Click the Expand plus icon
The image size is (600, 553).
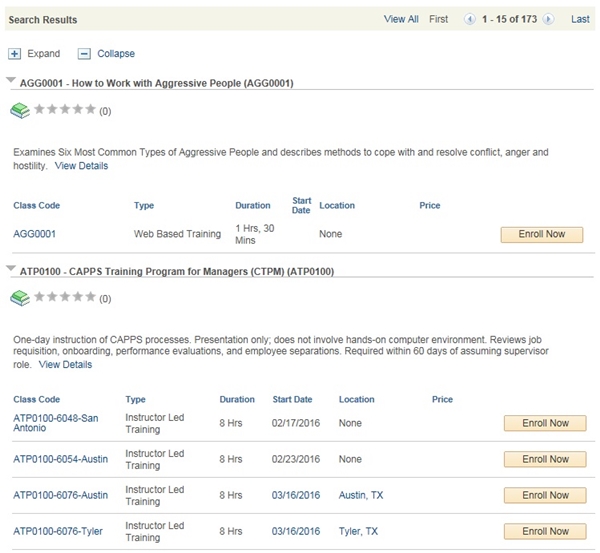(14, 54)
